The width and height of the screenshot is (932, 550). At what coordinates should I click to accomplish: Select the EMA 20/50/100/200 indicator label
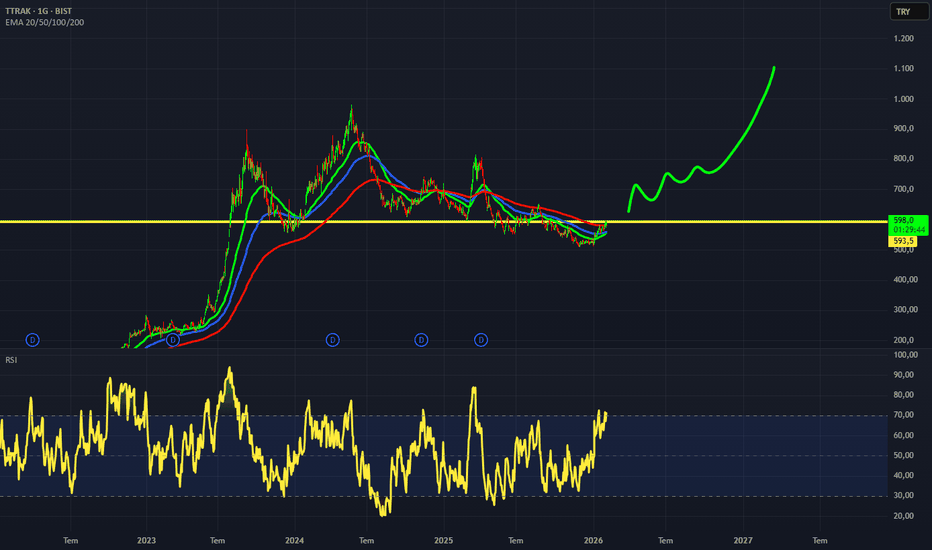tap(45, 23)
